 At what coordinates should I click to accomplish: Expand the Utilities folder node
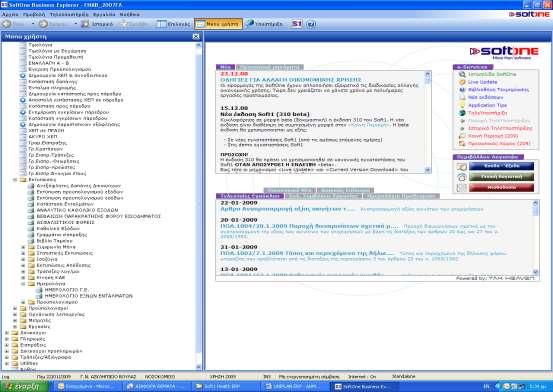pos(7,363)
